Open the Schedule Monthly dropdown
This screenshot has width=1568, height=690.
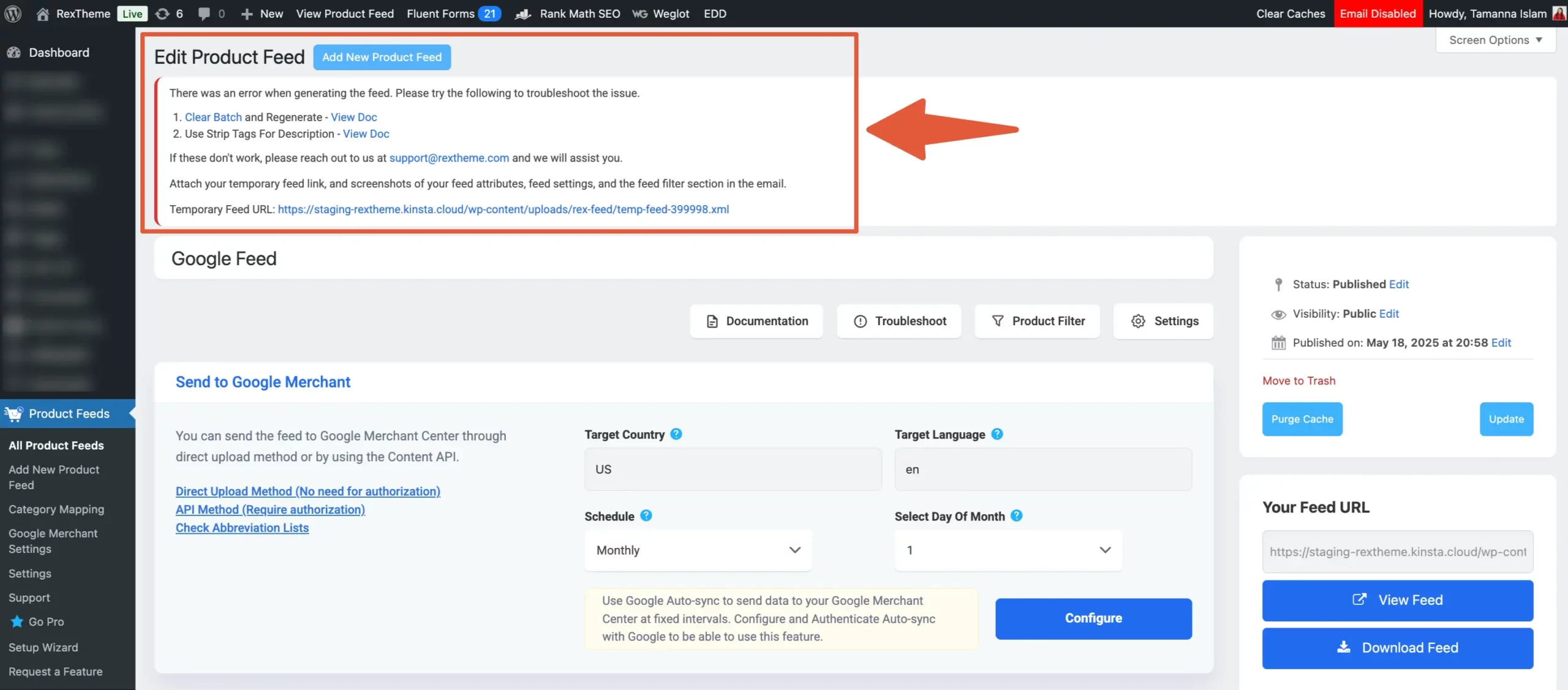coord(698,550)
